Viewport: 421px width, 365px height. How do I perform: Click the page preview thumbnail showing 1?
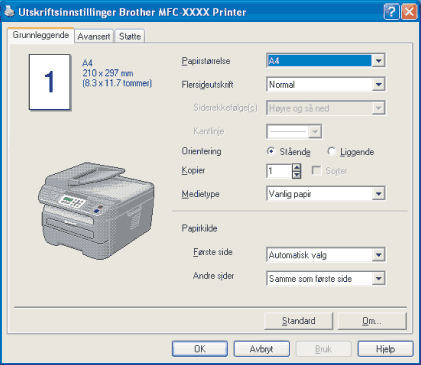50,82
